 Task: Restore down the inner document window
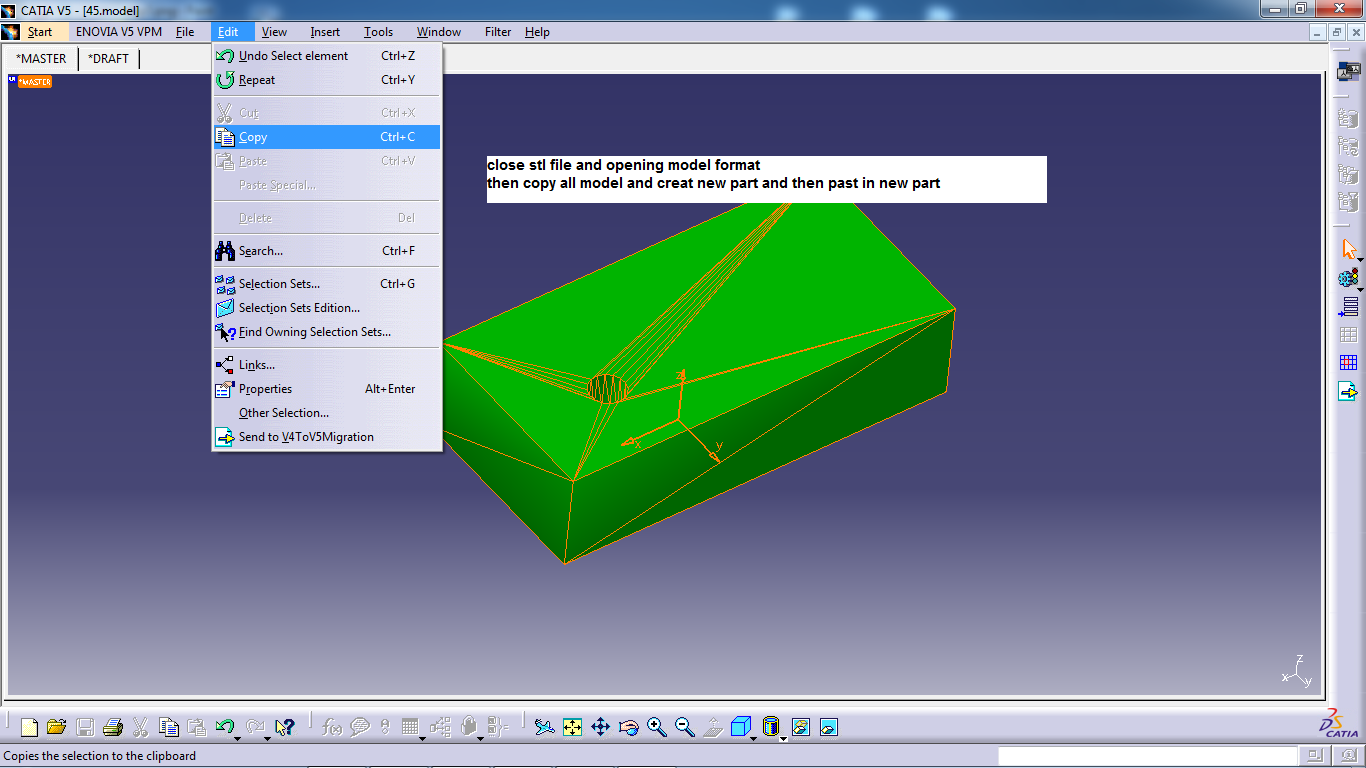click(1337, 32)
